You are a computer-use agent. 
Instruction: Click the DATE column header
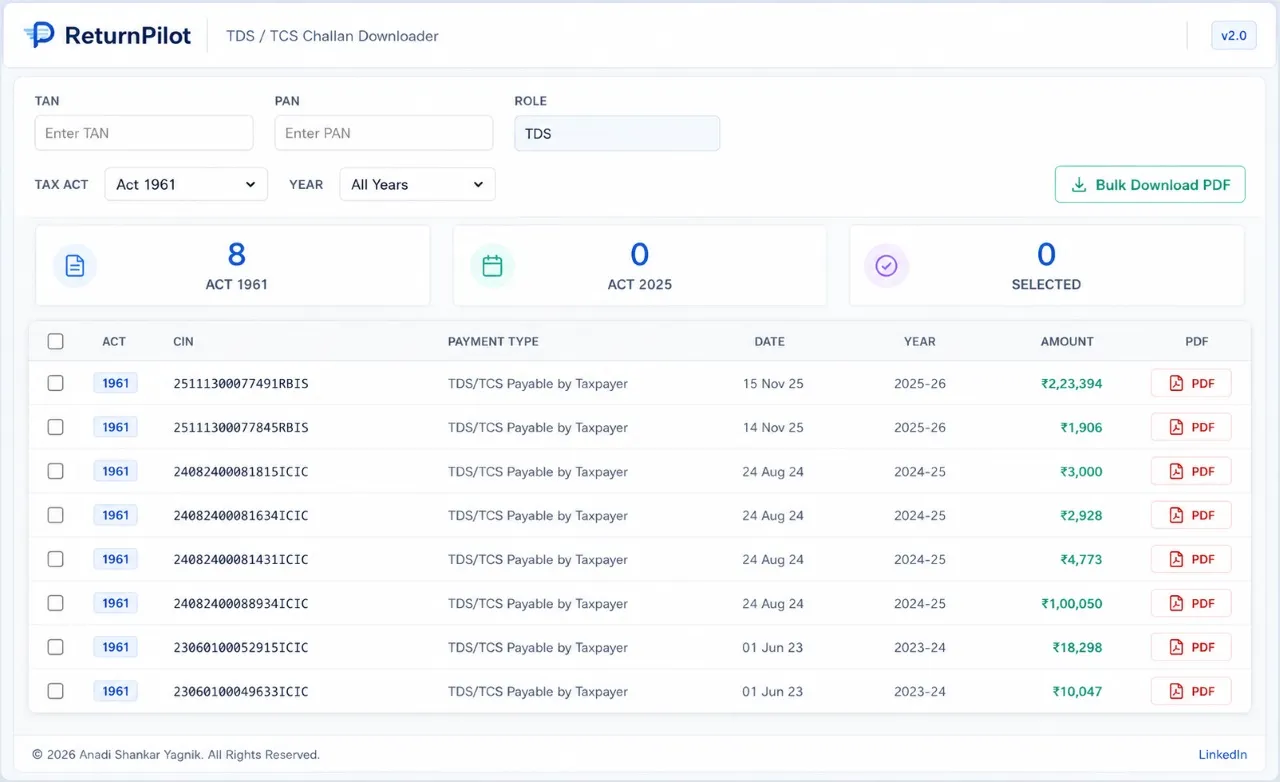coord(769,341)
